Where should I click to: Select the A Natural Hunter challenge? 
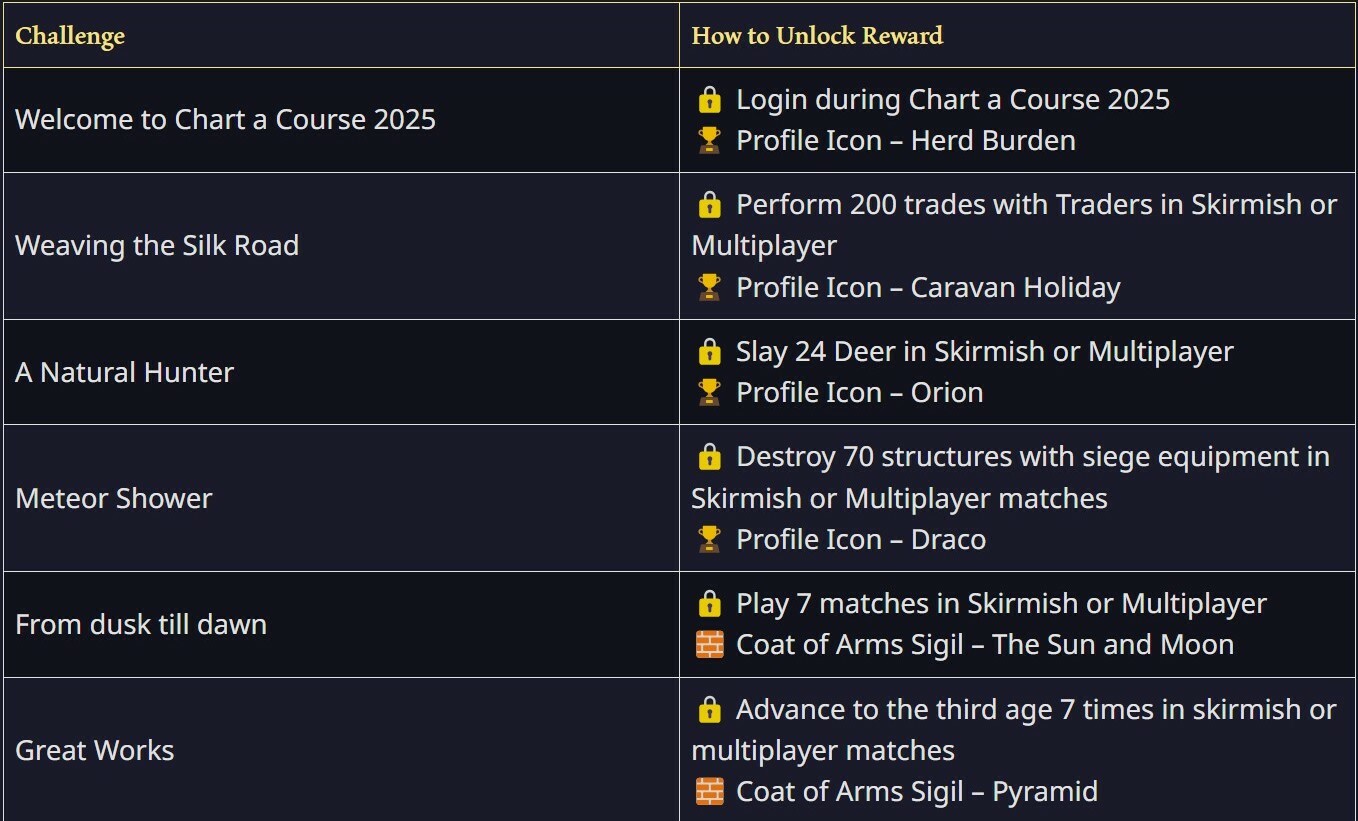(x=124, y=373)
